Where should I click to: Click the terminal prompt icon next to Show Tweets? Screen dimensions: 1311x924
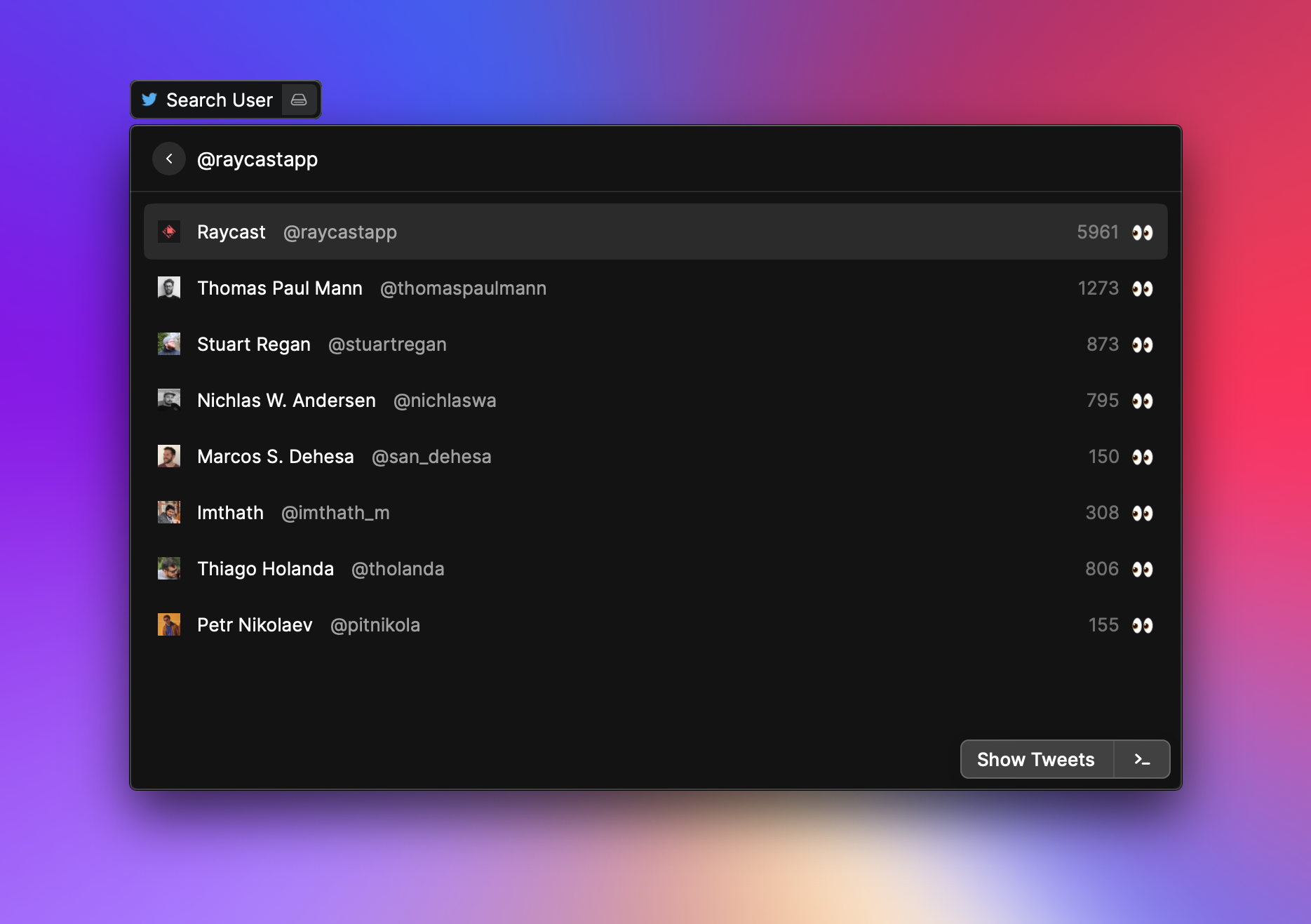pyautogui.click(x=1142, y=759)
